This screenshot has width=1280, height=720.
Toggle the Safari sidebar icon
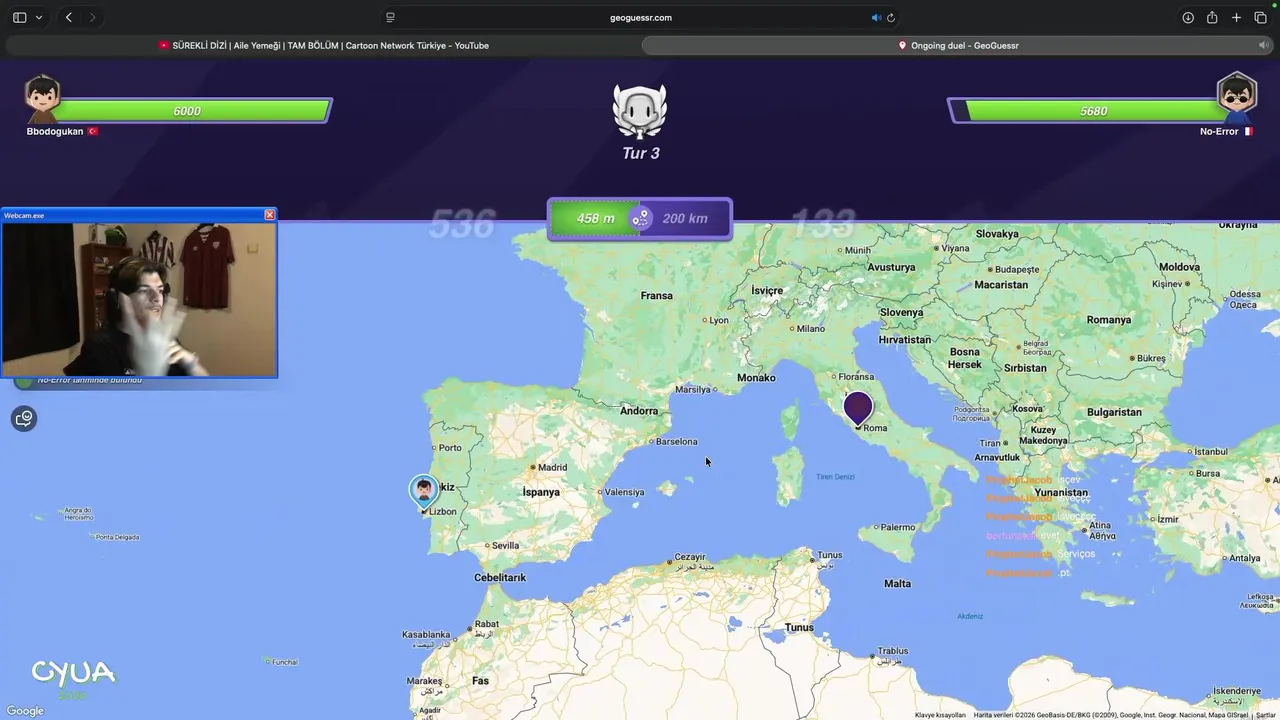pyautogui.click(x=20, y=17)
